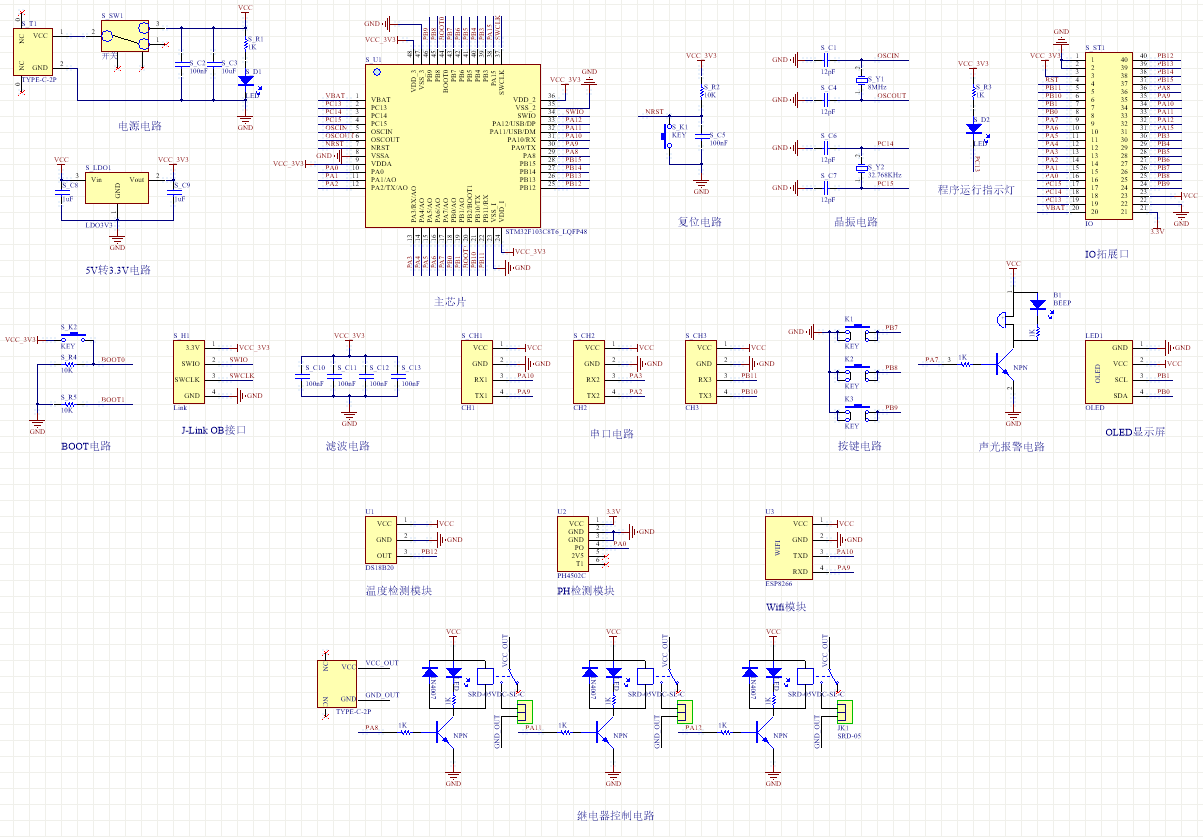
Task: Select the LED1 OLED display block
Action: [x=1109, y=370]
